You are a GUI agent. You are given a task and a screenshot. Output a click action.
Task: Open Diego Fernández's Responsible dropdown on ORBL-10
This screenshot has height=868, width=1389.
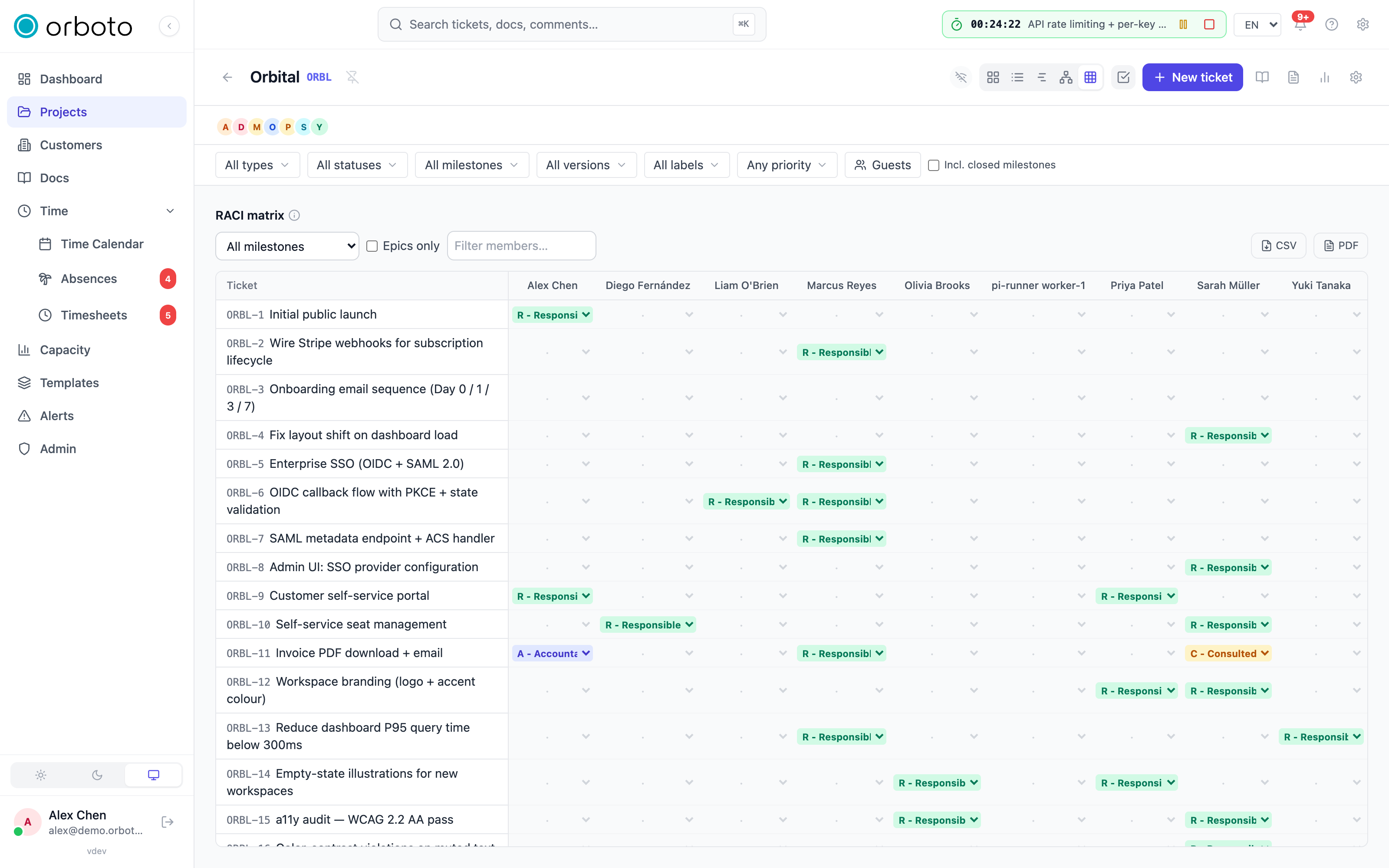pos(648,625)
